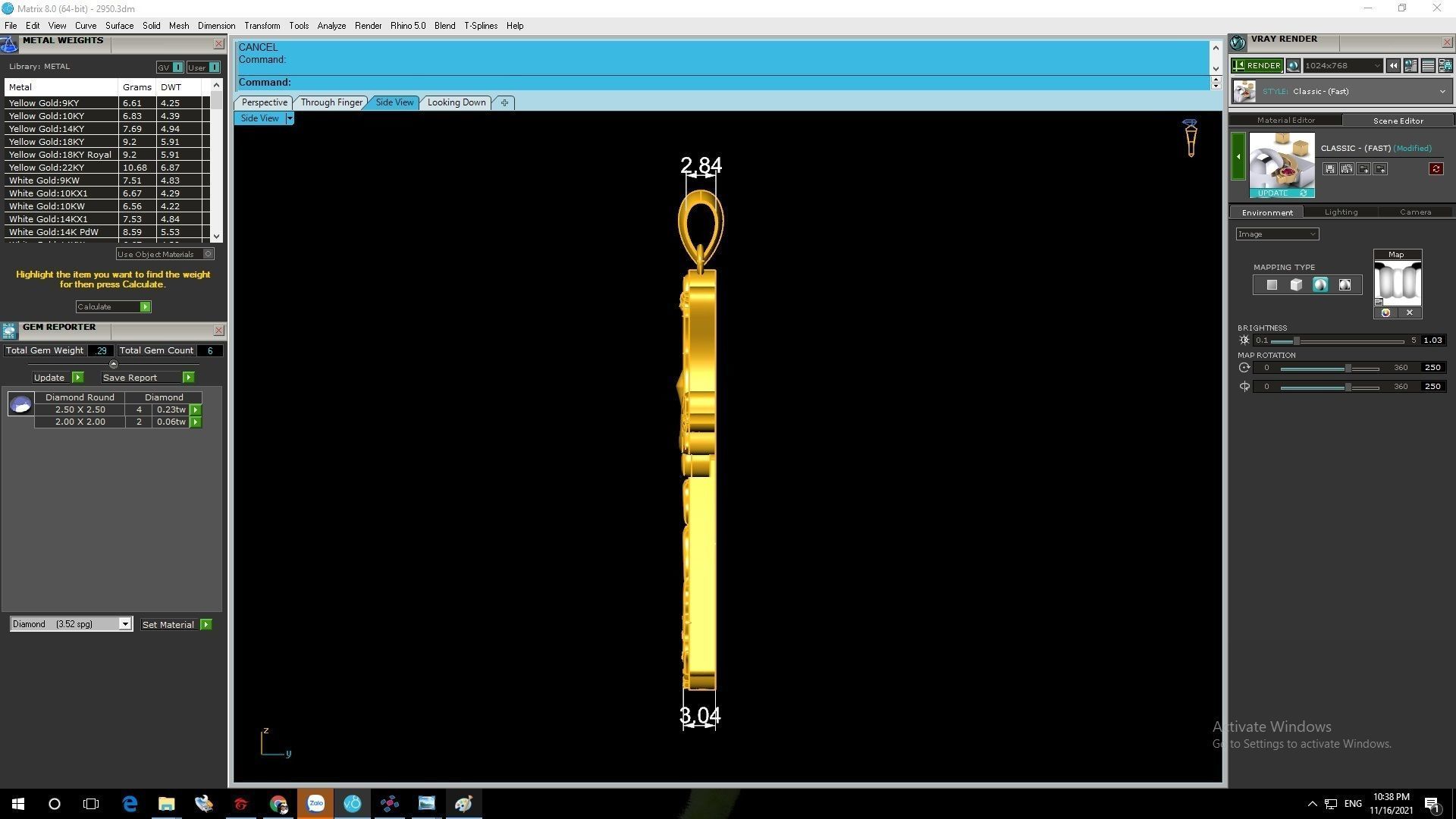Open the Side View label dropdown arrow
This screenshot has width=1456, height=819.
289,118
